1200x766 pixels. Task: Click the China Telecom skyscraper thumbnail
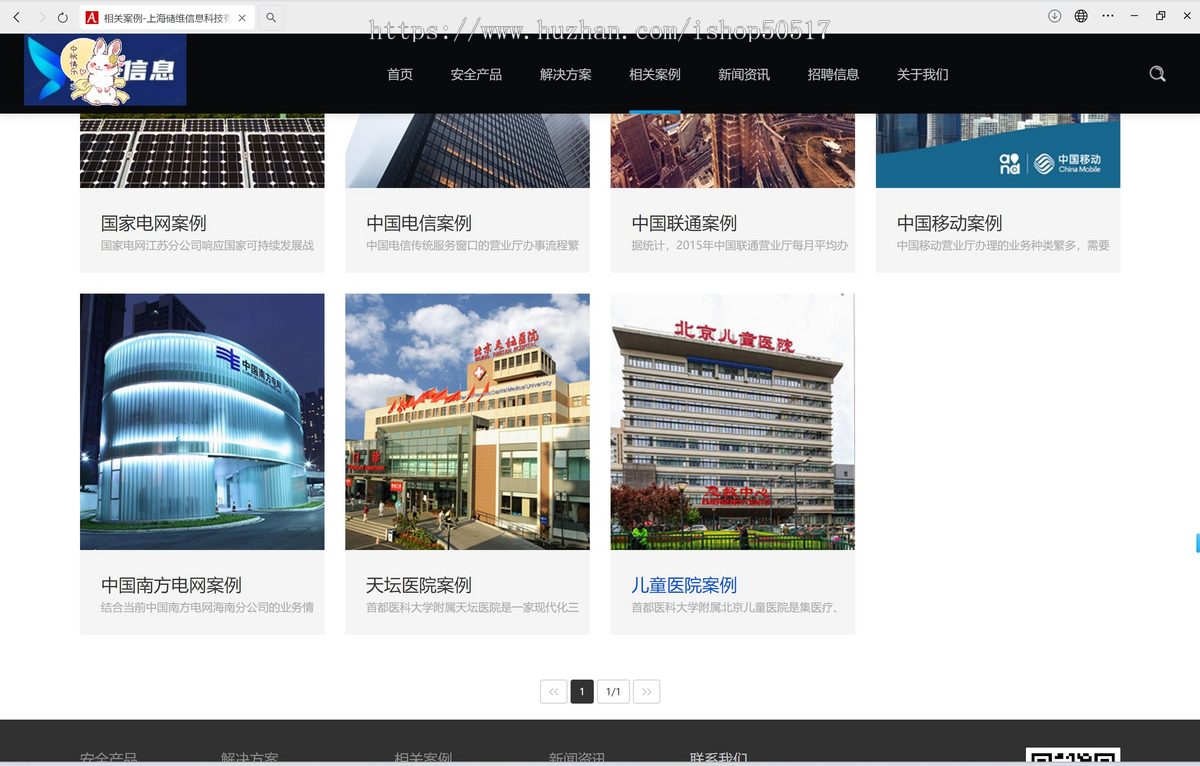[467, 151]
